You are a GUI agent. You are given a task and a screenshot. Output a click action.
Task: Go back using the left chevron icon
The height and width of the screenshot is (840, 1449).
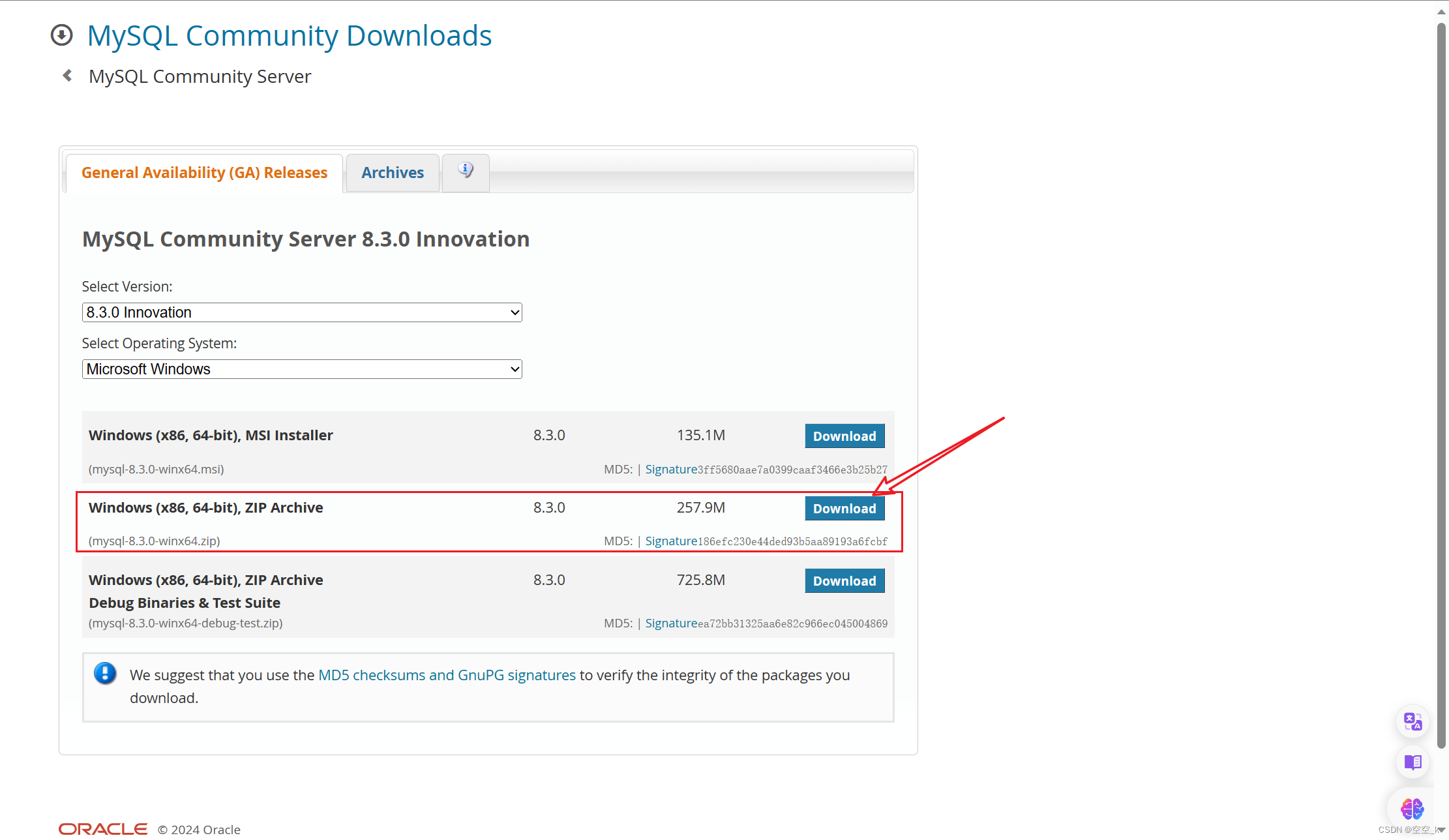[x=67, y=76]
